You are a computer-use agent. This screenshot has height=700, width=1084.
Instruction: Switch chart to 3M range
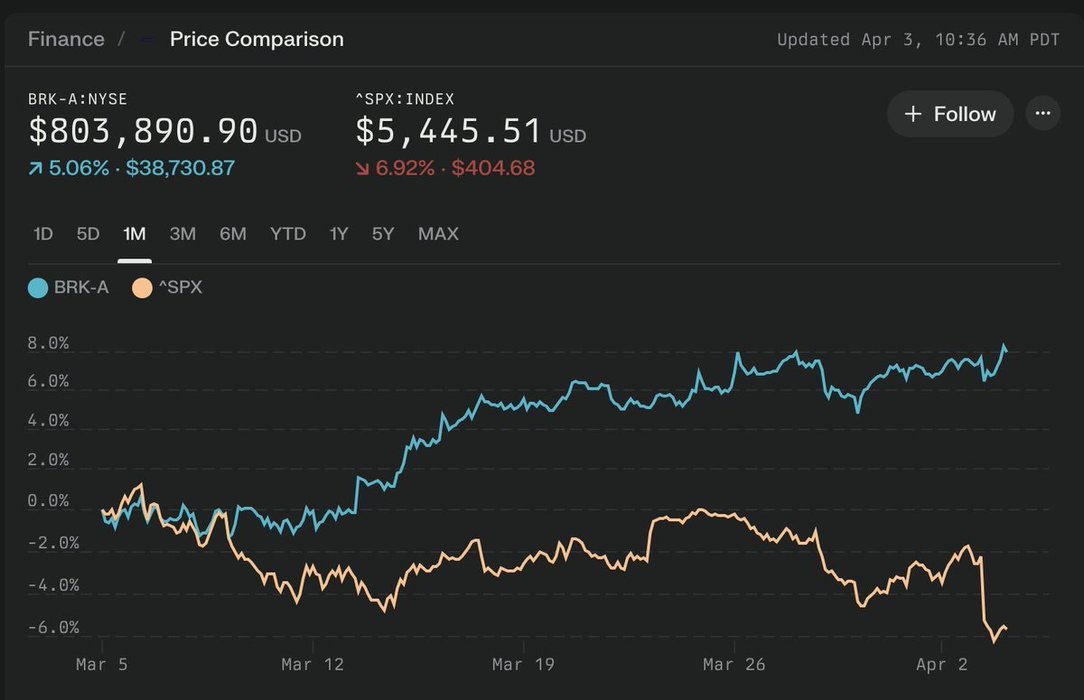point(182,234)
